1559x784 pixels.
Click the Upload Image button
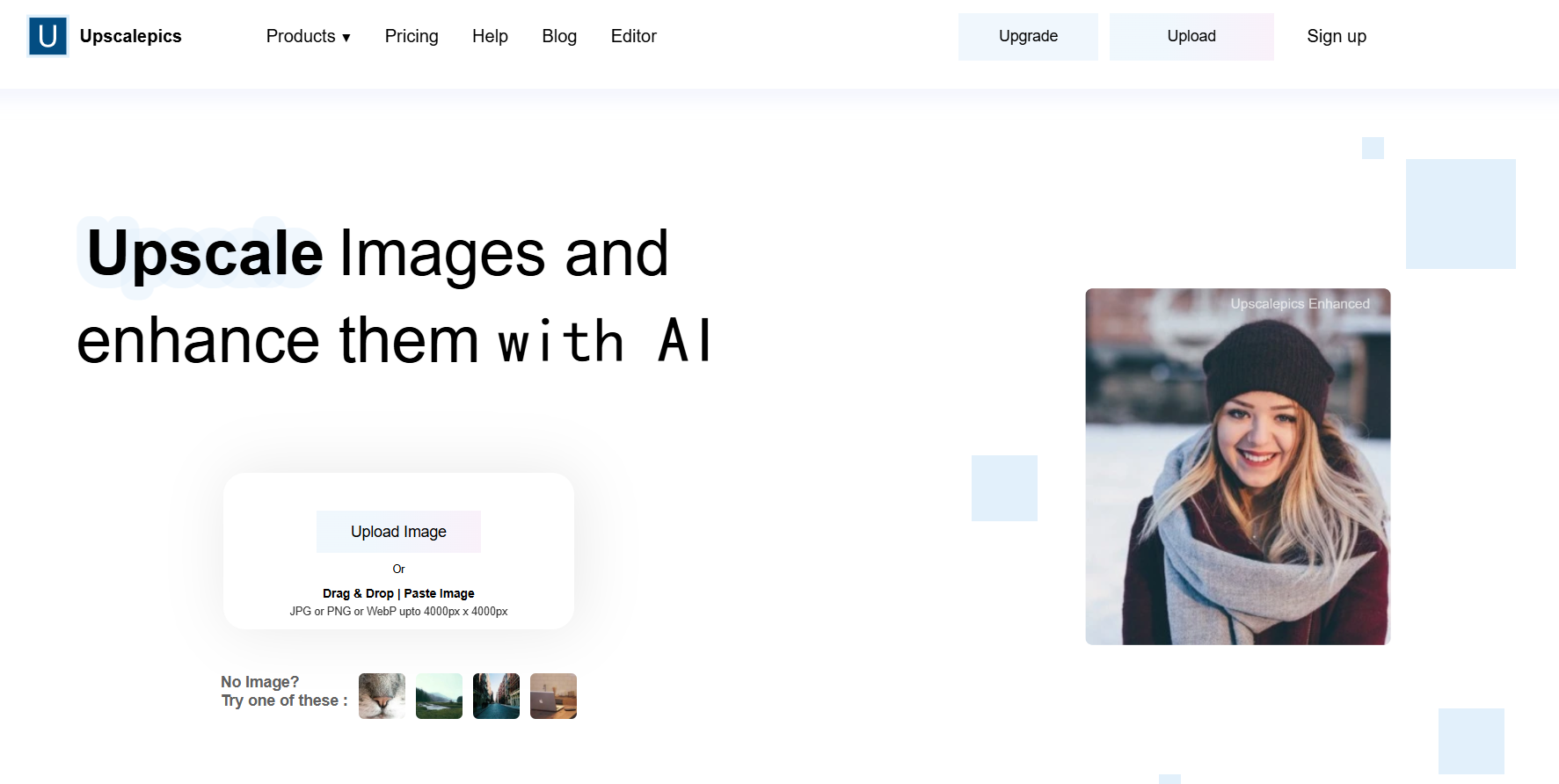click(x=398, y=532)
